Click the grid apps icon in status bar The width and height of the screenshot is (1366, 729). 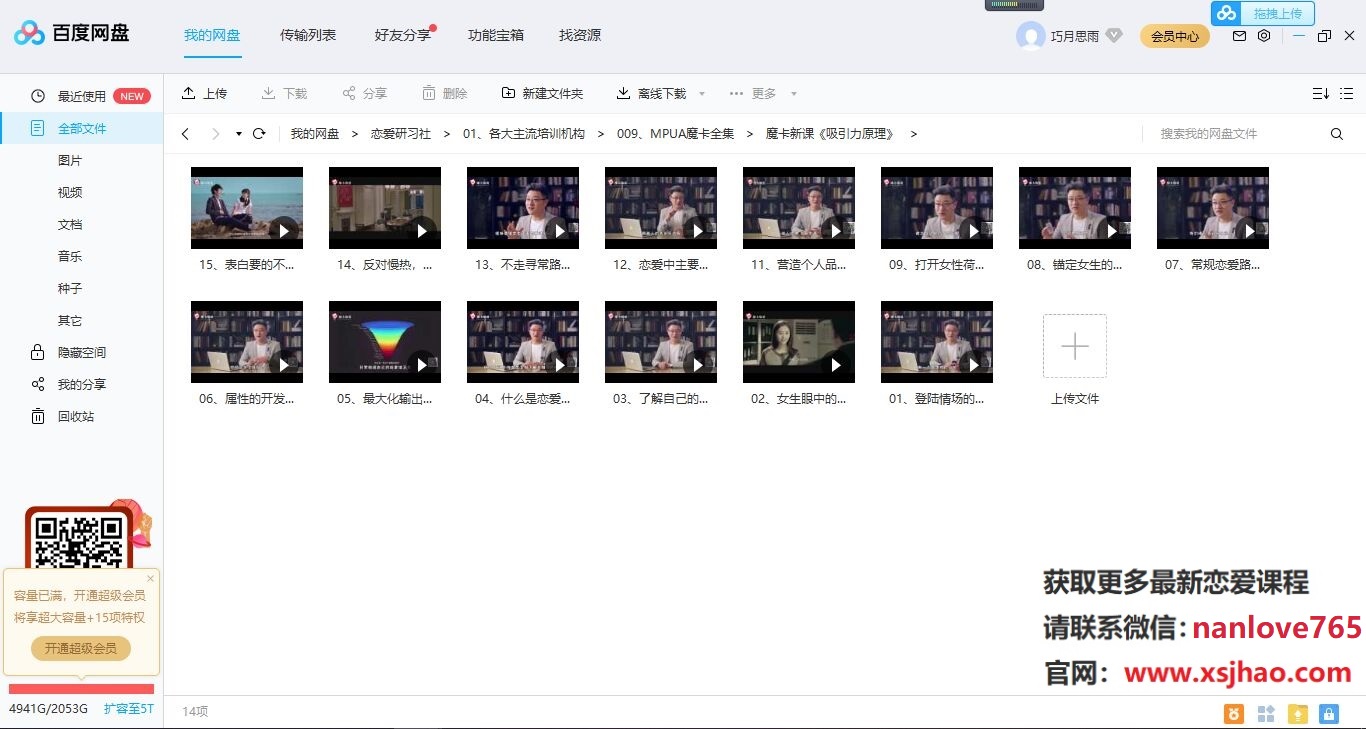1266,714
